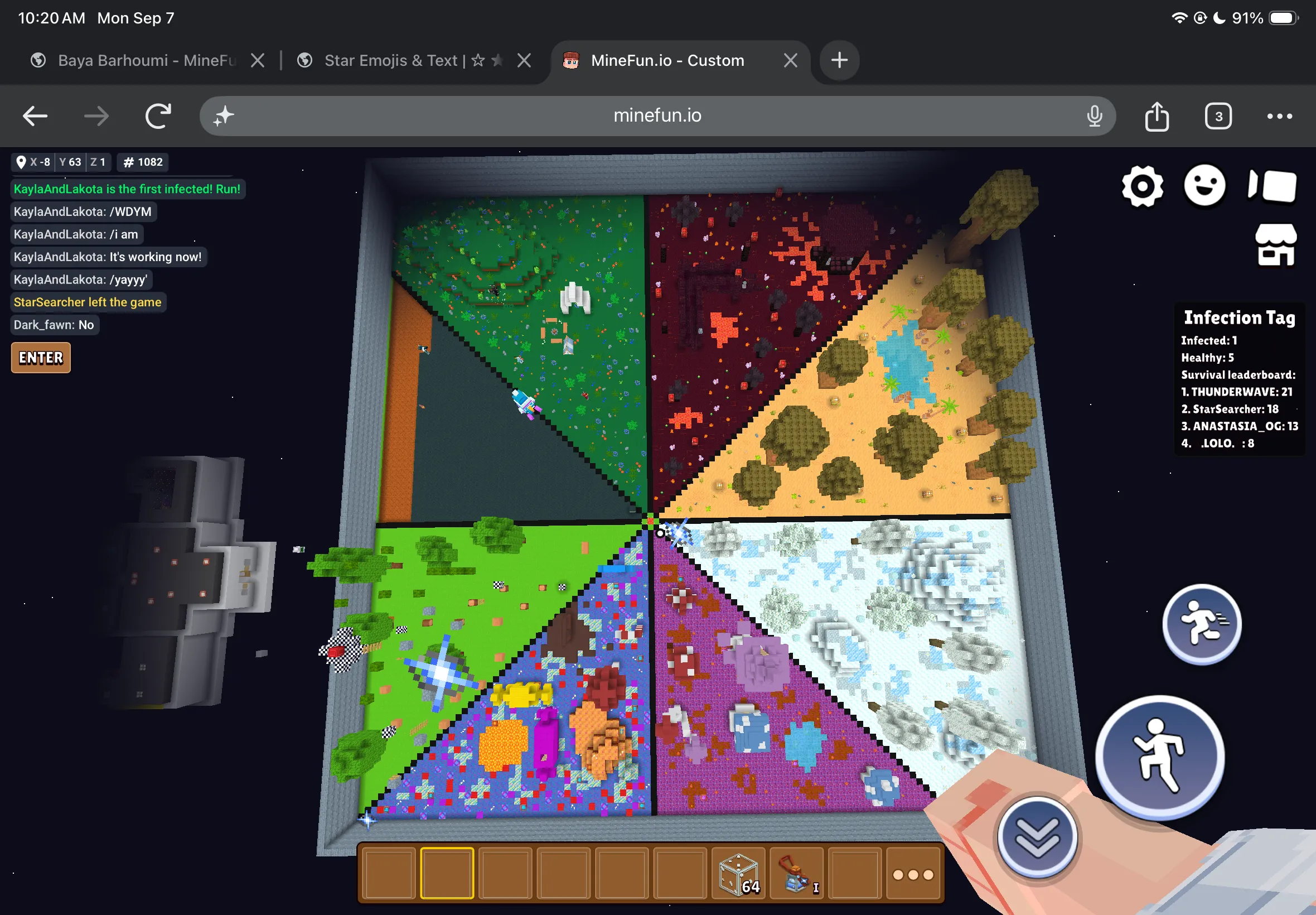Open the browser three-dot menu

(x=1279, y=117)
